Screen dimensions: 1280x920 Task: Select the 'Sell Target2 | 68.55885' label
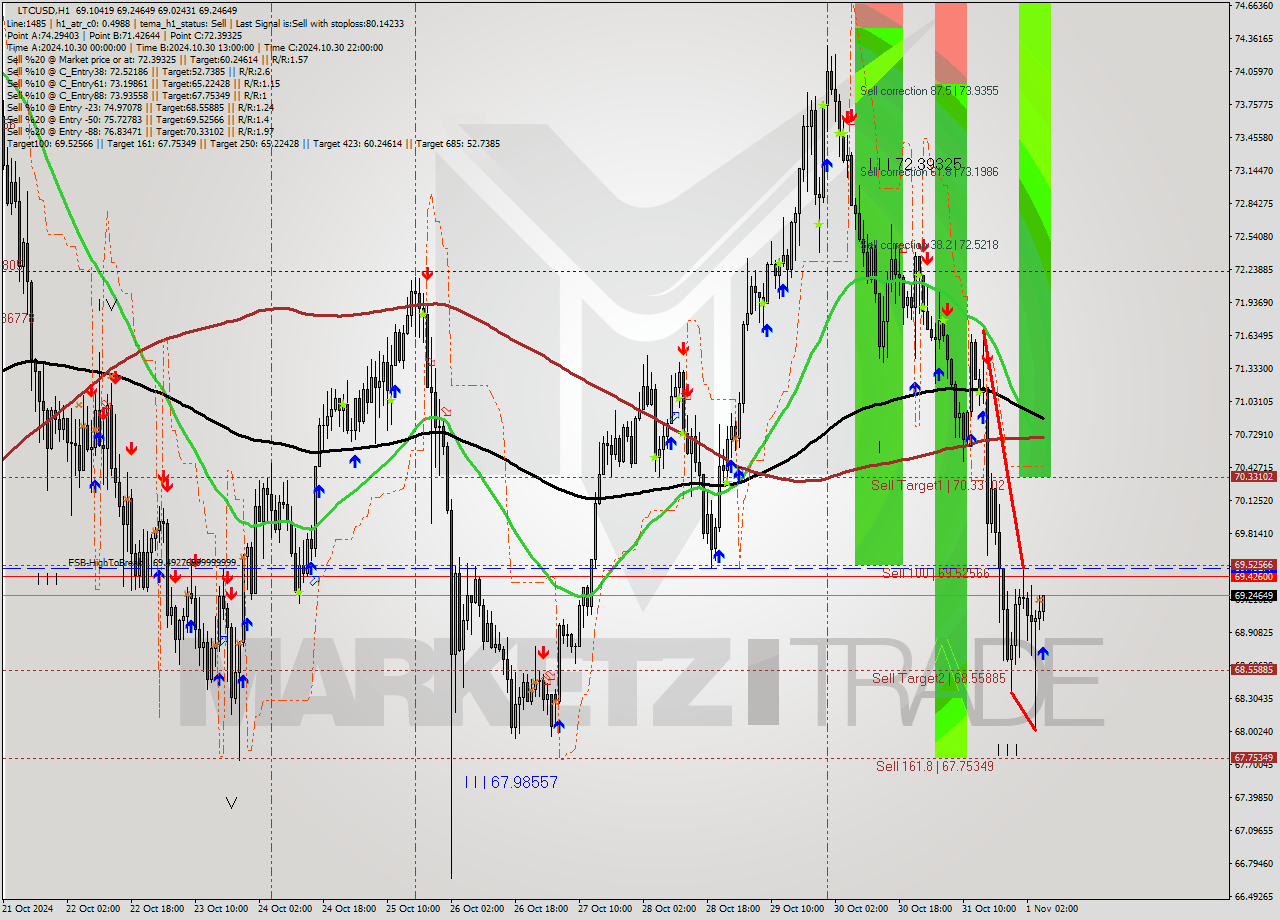[938, 678]
